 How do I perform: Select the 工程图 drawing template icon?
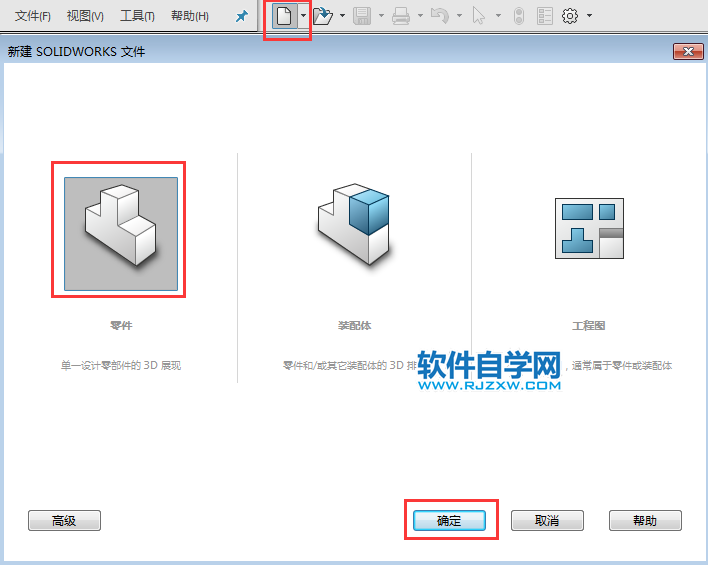[589, 229]
